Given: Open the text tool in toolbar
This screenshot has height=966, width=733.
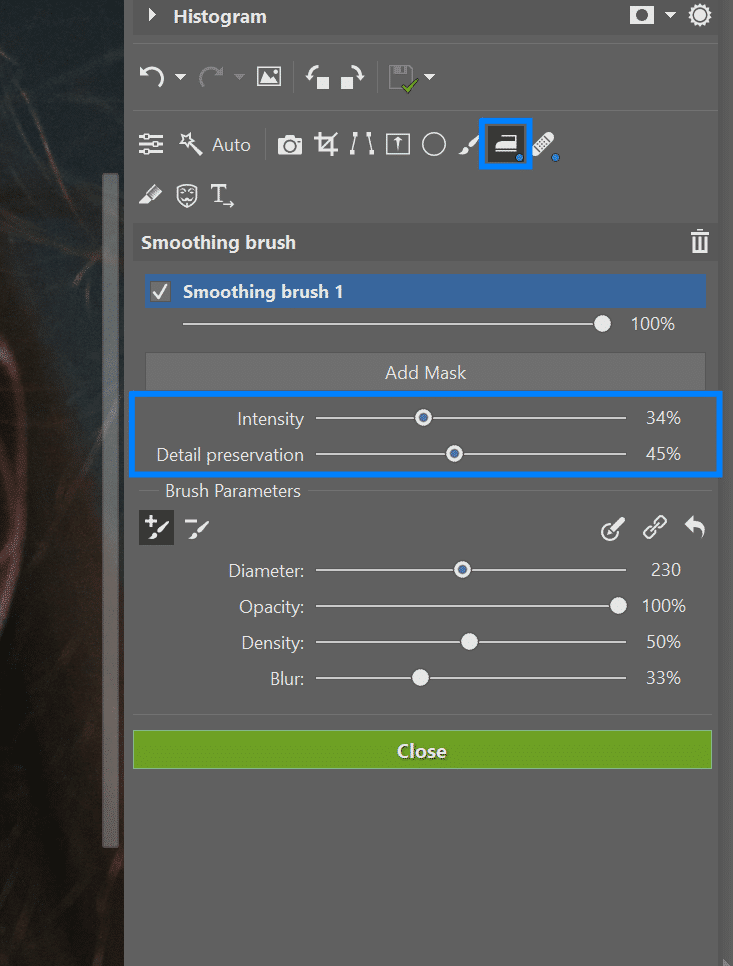Looking at the screenshot, I should point(222,195).
